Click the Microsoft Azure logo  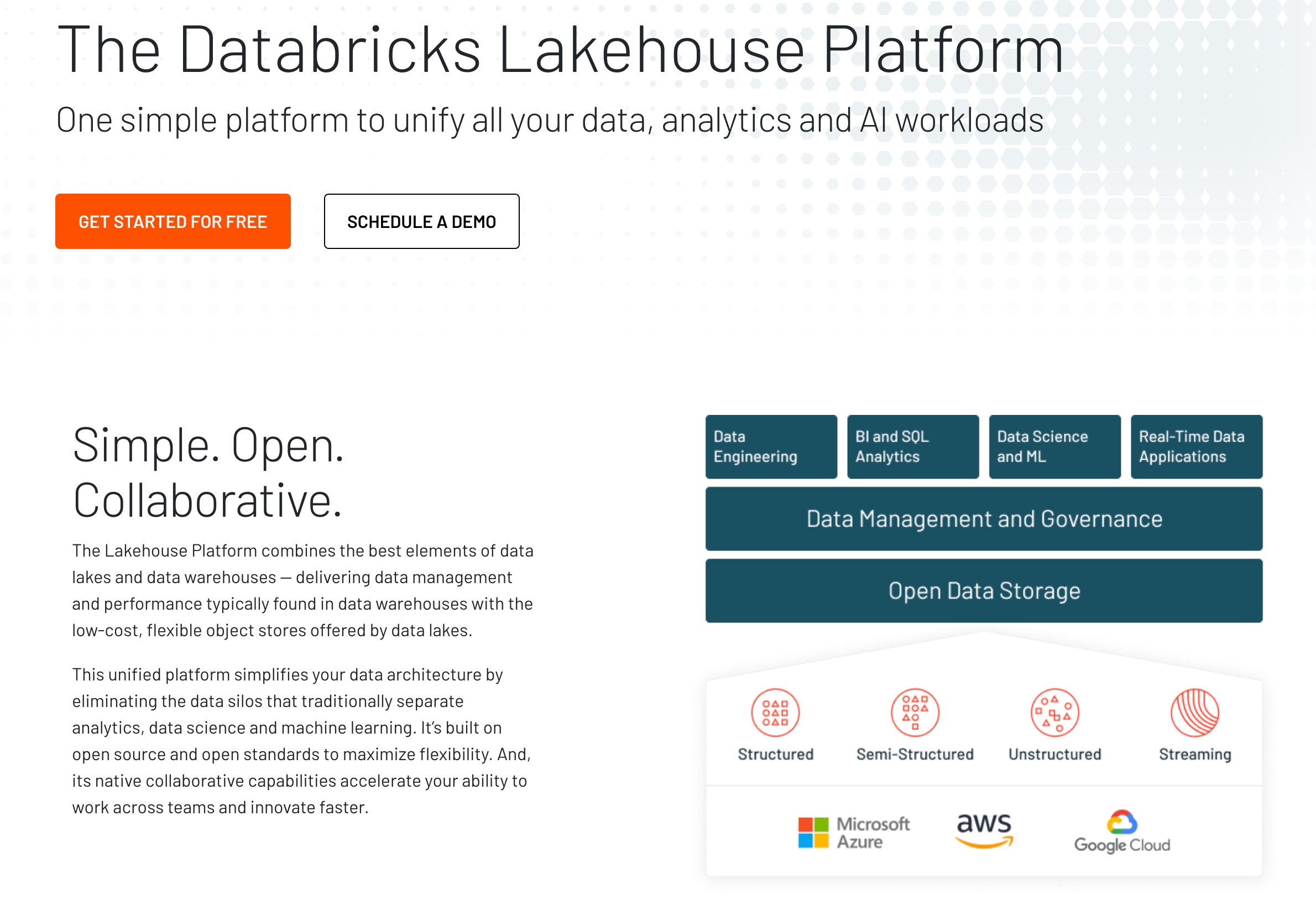pyautogui.click(x=853, y=832)
